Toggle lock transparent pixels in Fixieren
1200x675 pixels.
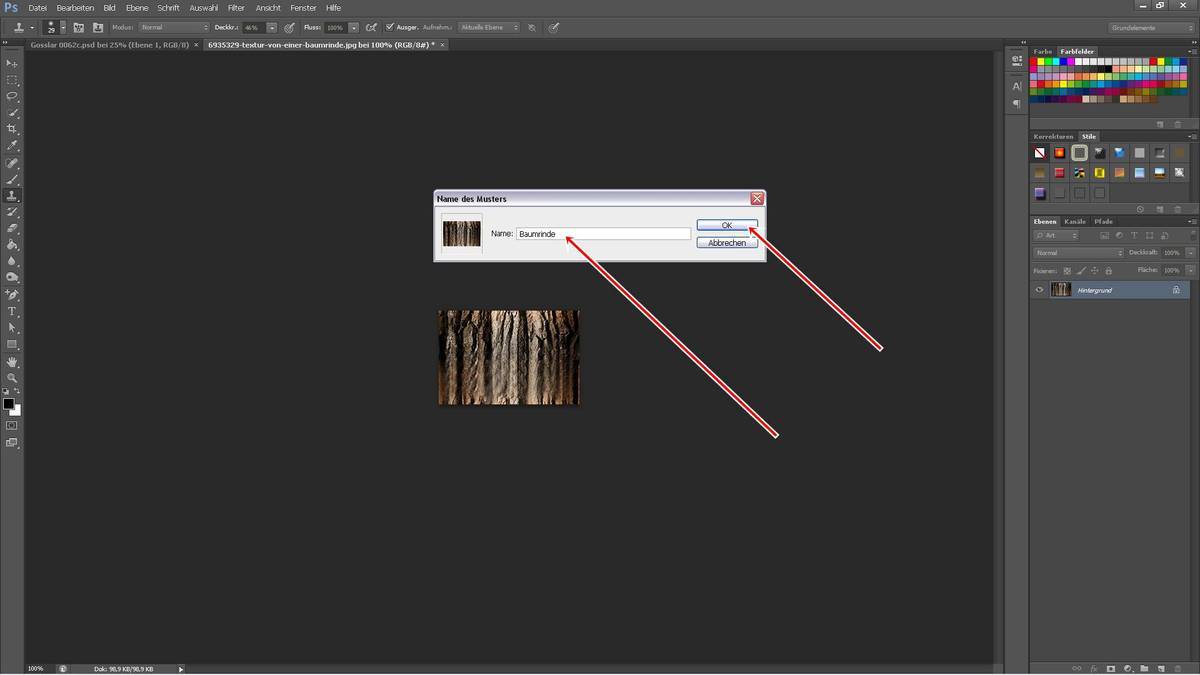click(x=1067, y=270)
